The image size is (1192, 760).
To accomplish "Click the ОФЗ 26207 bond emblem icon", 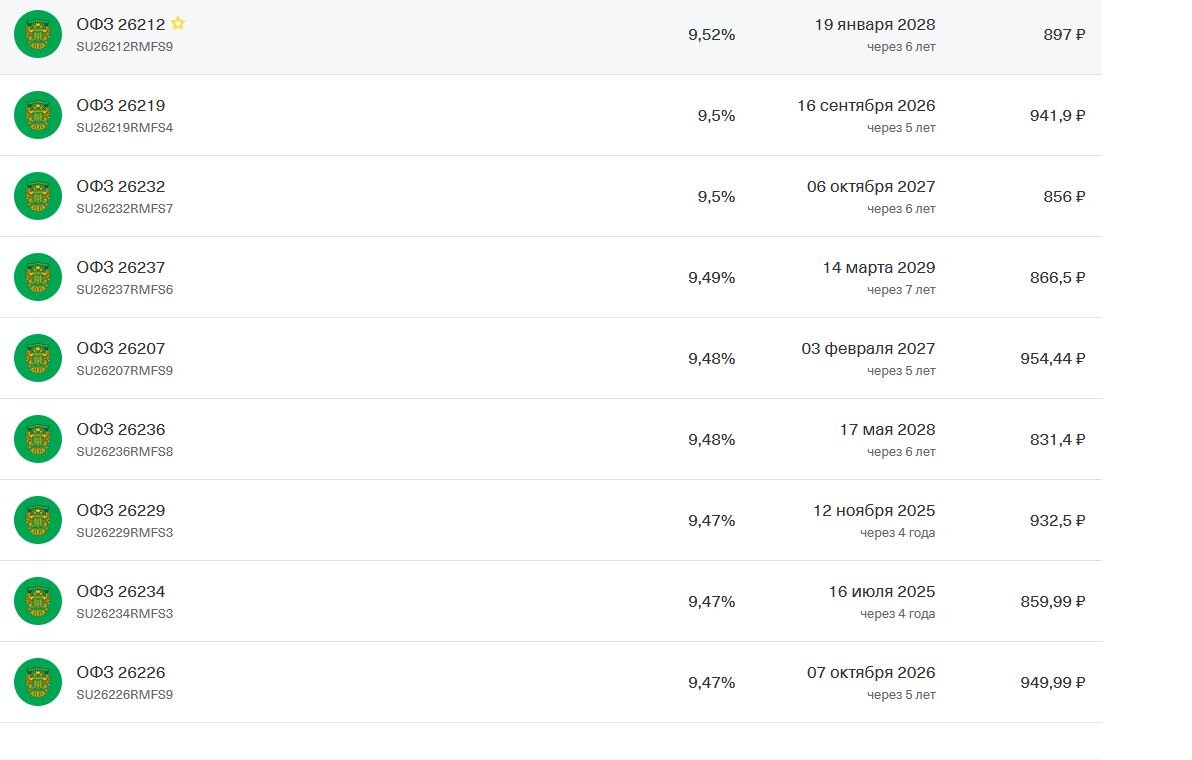I will [38, 358].
